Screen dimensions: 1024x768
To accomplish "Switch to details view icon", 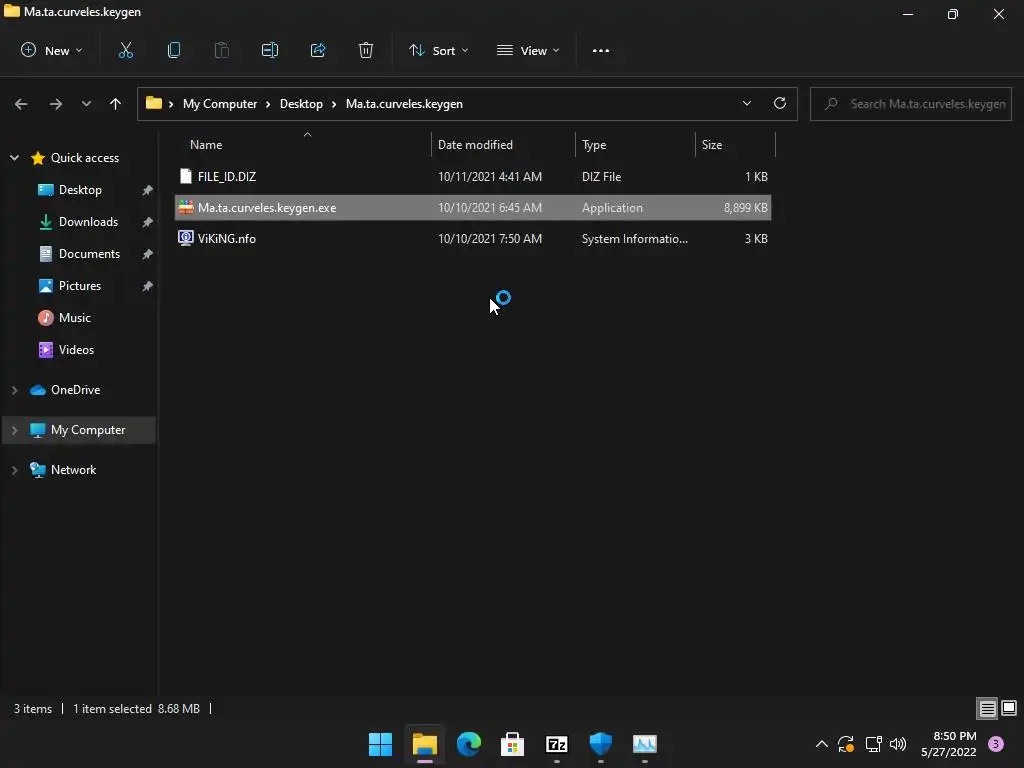I will tap(987, 708).
